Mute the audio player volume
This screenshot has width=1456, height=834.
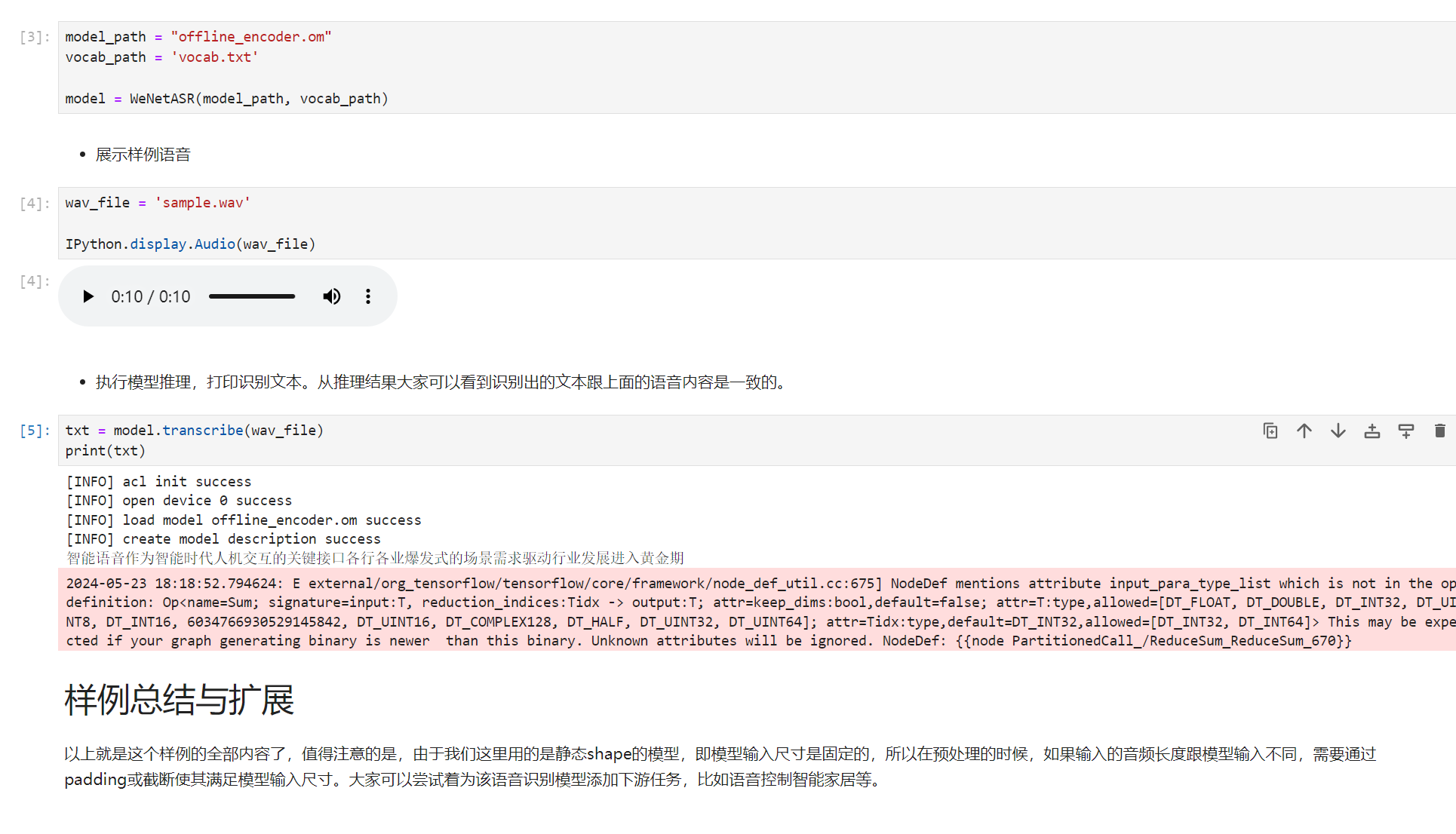pos(332,296)
